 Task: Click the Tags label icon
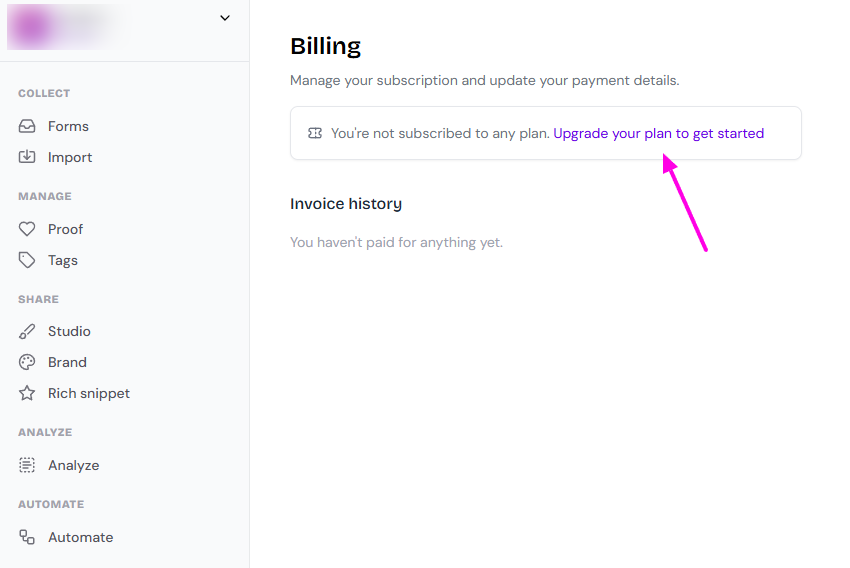(x=27, y=260)
